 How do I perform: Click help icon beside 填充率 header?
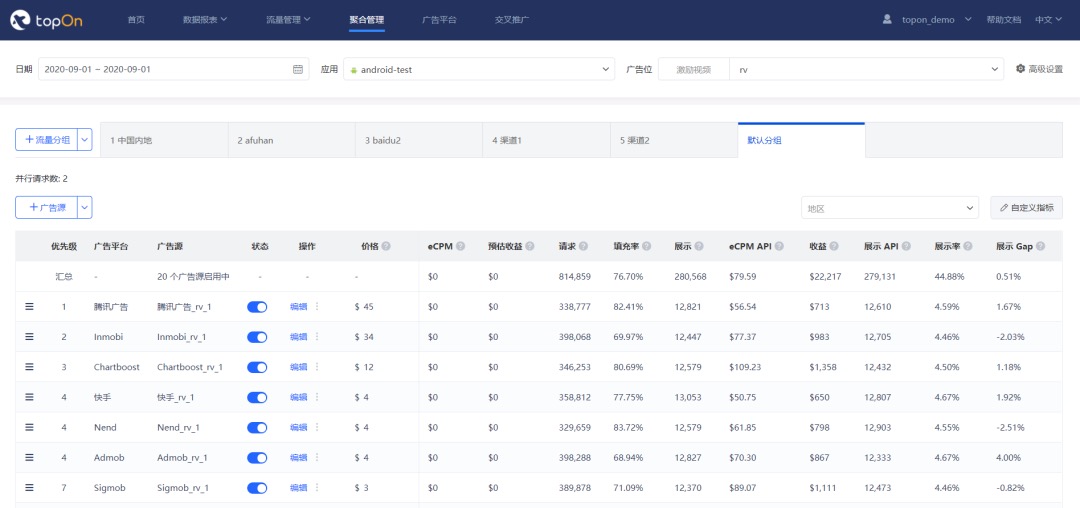647,246
